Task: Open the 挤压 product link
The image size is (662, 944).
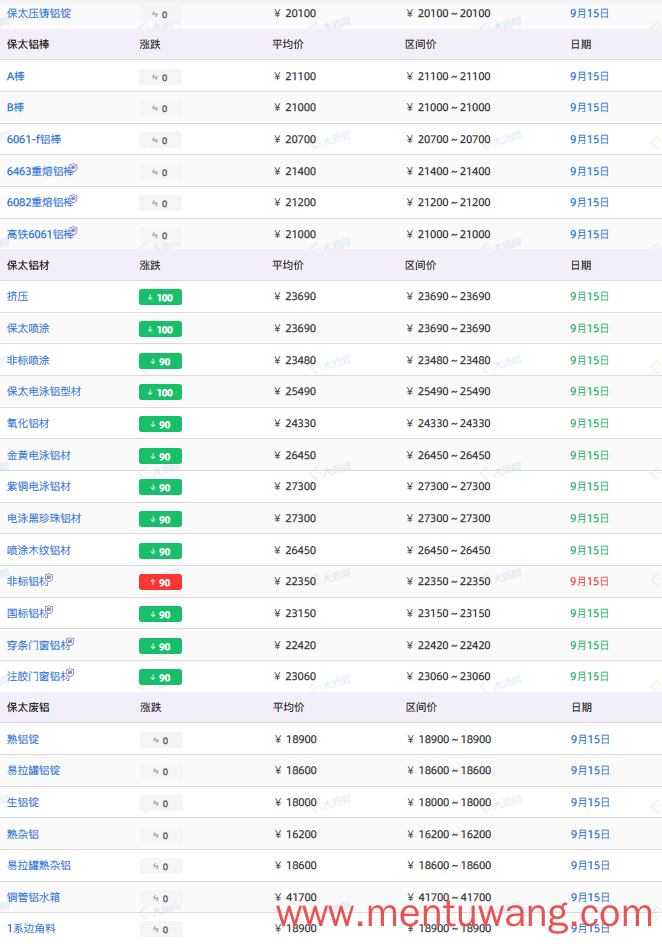Action: (17, 297)
